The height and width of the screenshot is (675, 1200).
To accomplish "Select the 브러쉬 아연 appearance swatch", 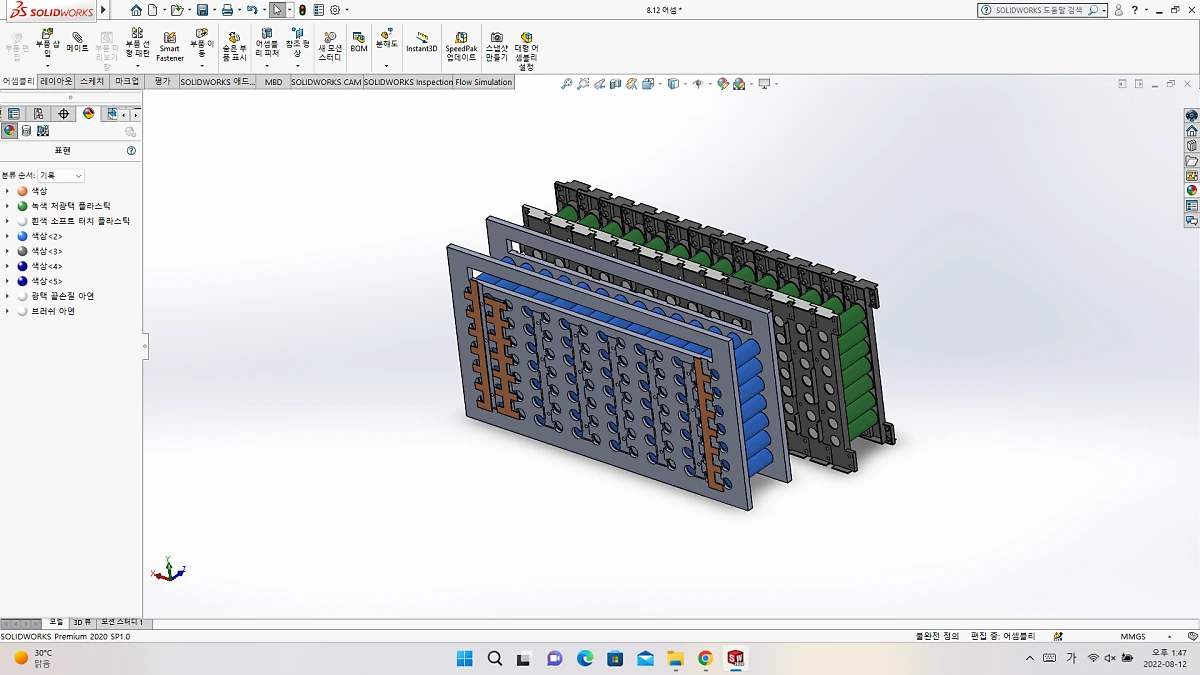I will coord(23,311).
